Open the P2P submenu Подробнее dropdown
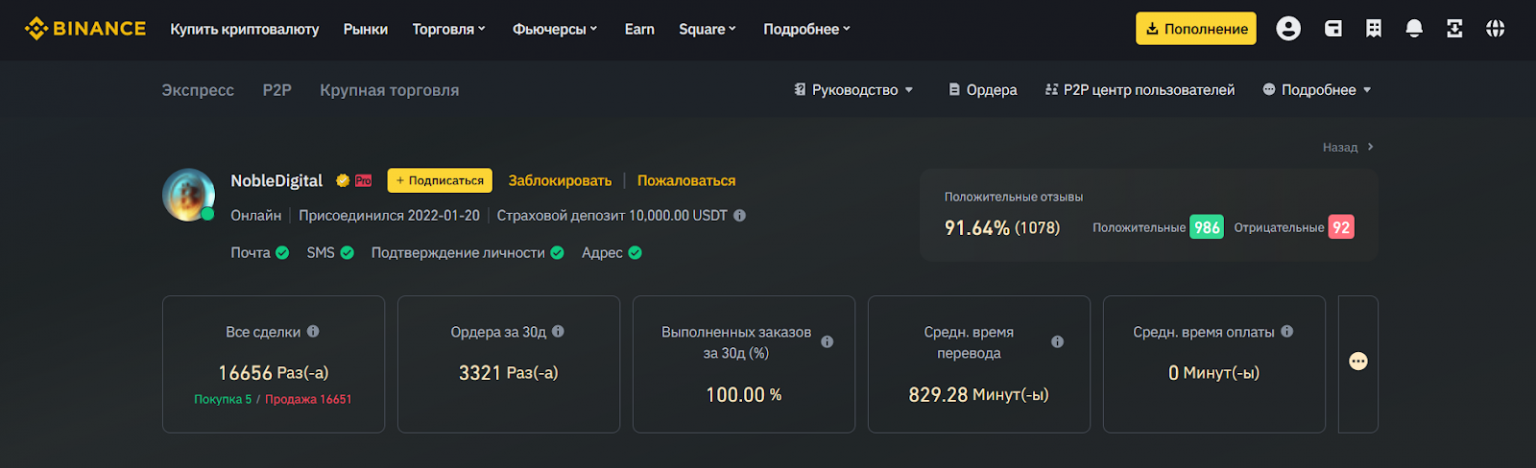Viewport: 1536px width, 468px height. point(1317,90)
